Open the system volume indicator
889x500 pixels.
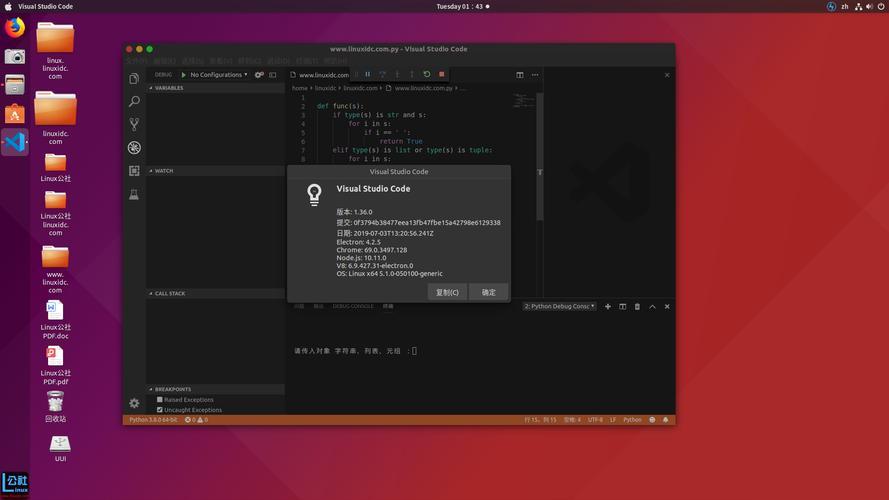click(x=870, y=6)
